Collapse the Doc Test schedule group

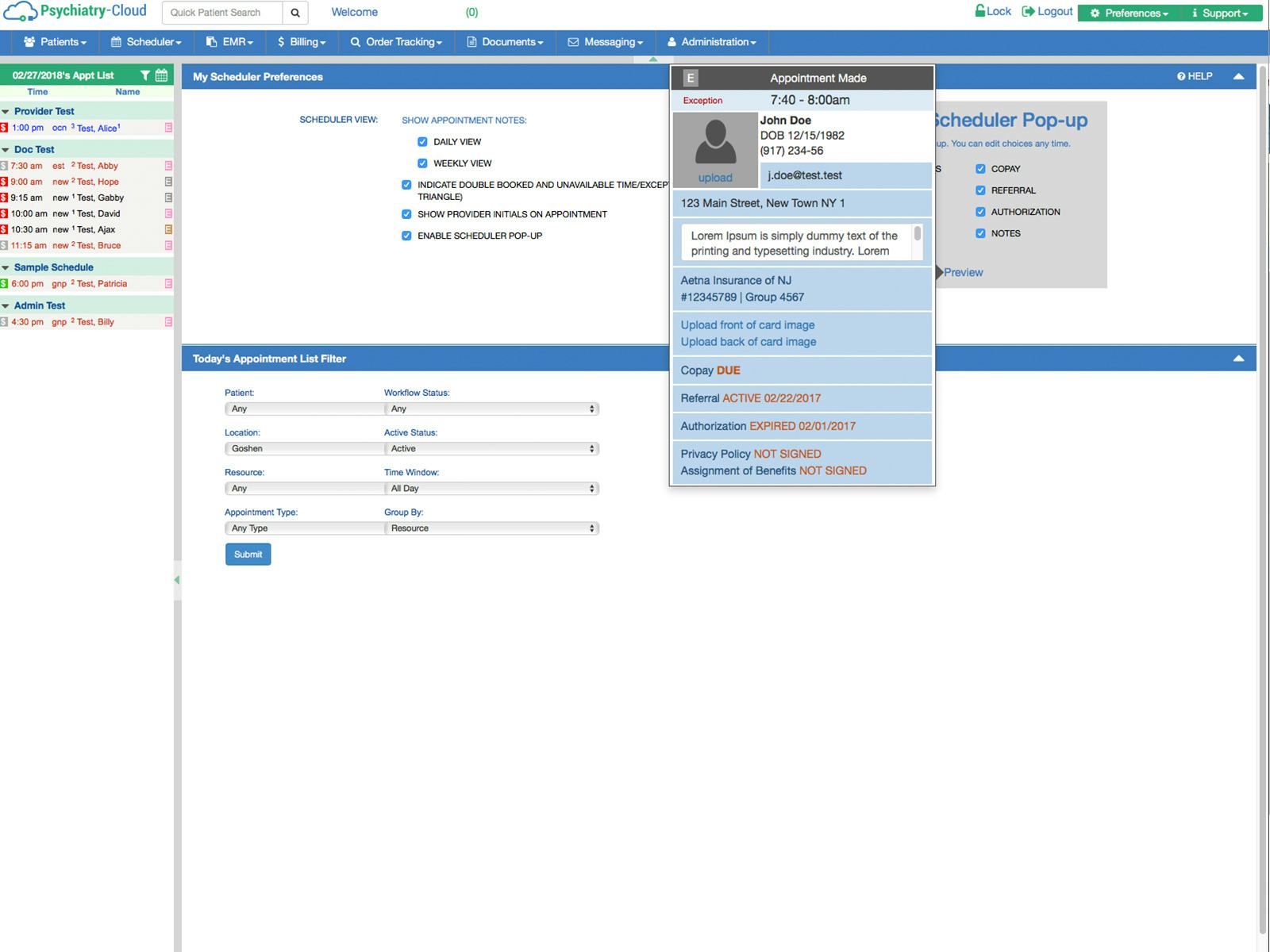6,149
